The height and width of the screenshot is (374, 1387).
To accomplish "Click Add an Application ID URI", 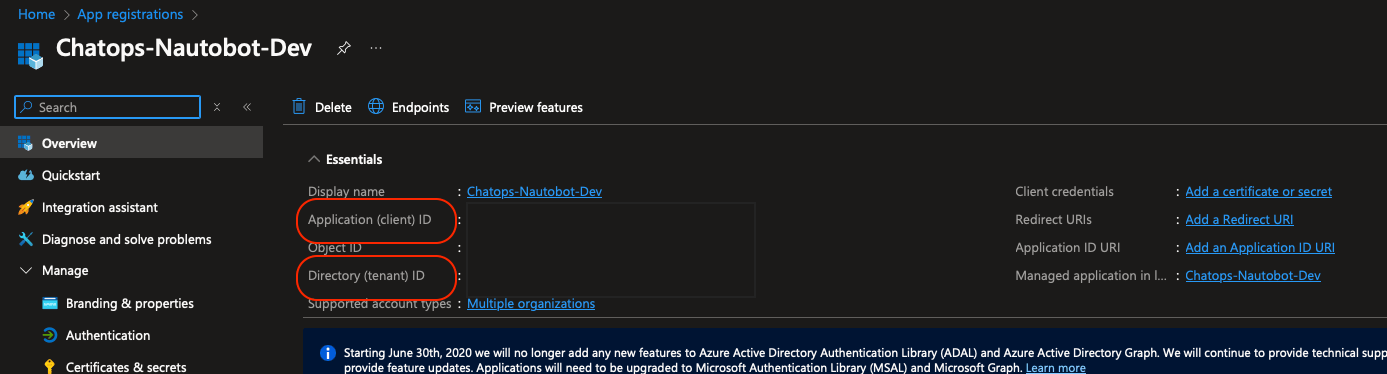I will 1260,247.
